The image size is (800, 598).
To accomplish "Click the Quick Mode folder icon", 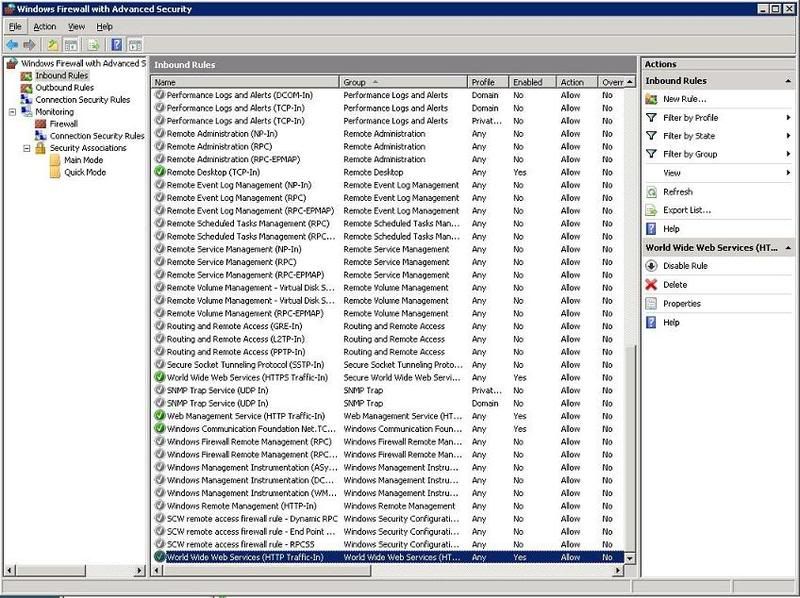I will coord(55,172).
